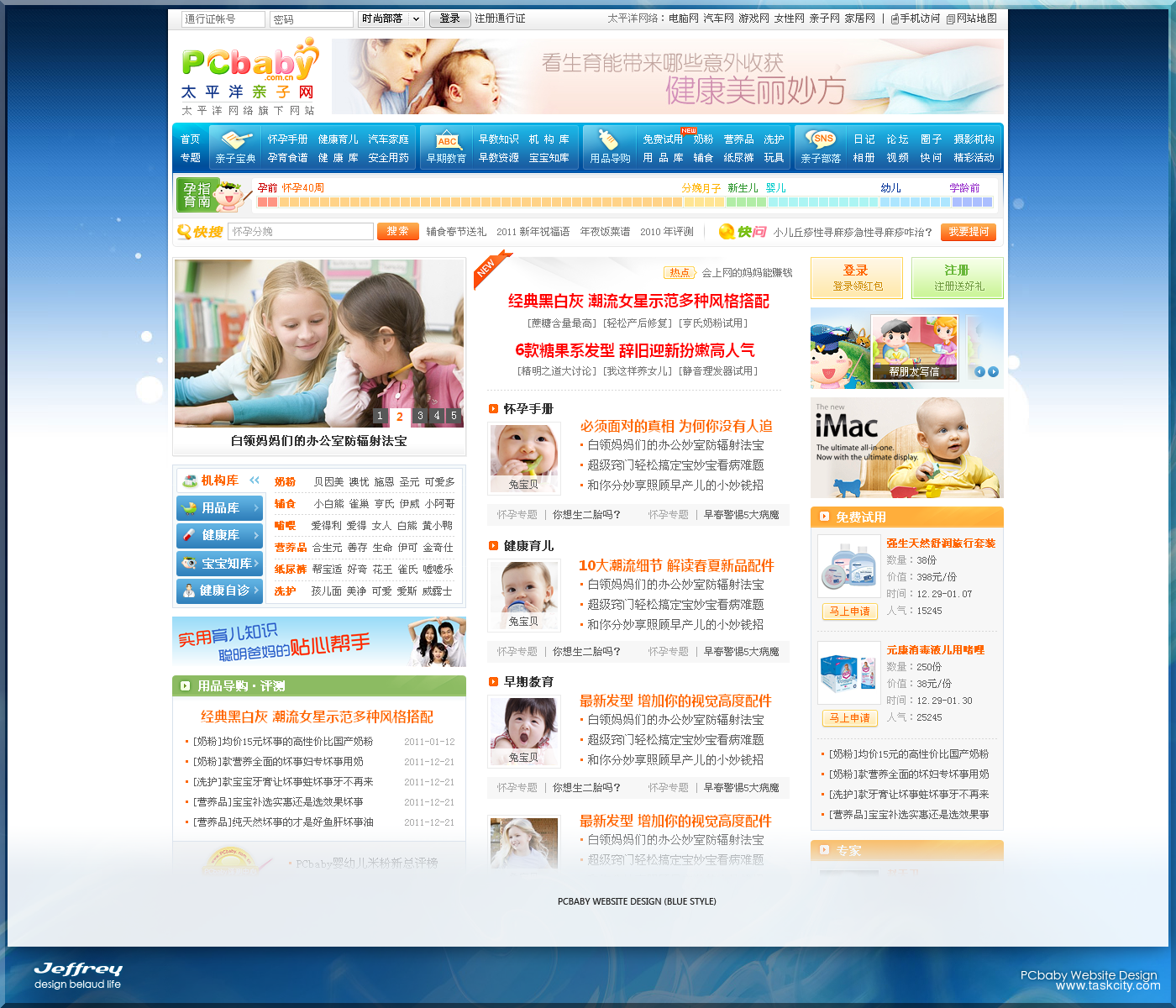The height and width of the screenshot is (1008, 1176).
Task: Click the 我要提问 button
Action: pyautogui.click(x=968, y=232)
